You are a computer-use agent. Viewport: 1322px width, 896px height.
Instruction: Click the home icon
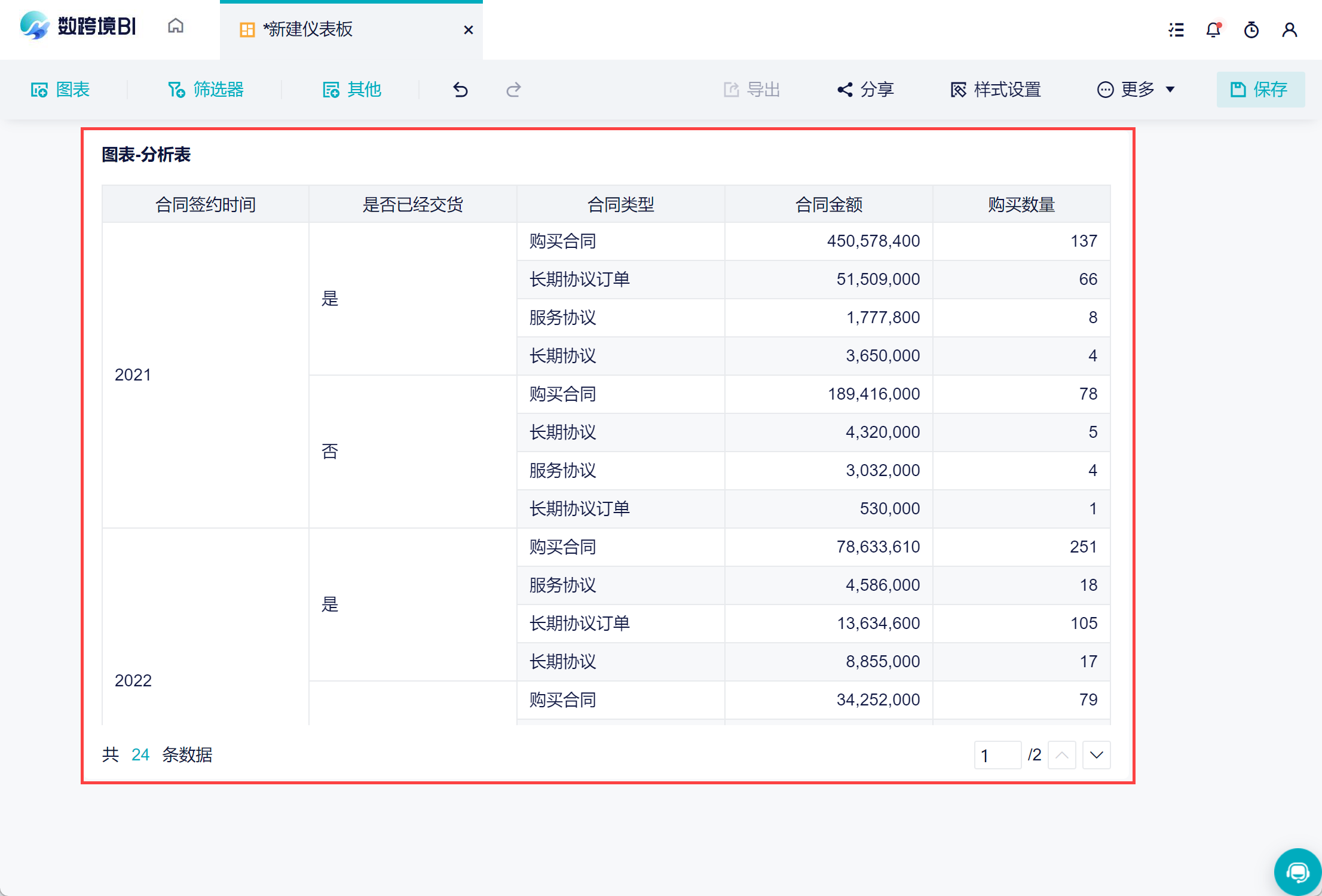[x=175, y=26]
